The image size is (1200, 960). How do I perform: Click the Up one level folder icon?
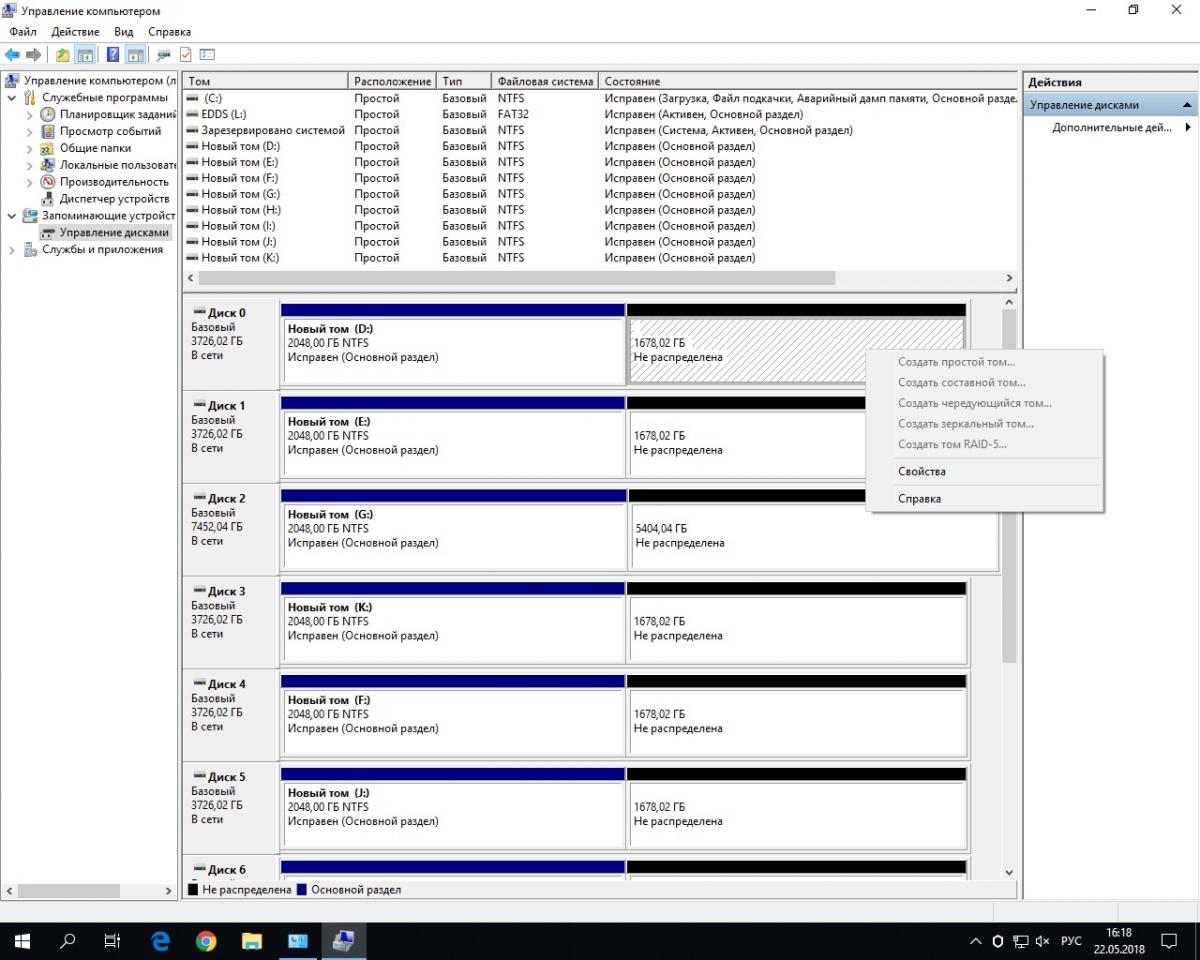[x=63, y=55]
